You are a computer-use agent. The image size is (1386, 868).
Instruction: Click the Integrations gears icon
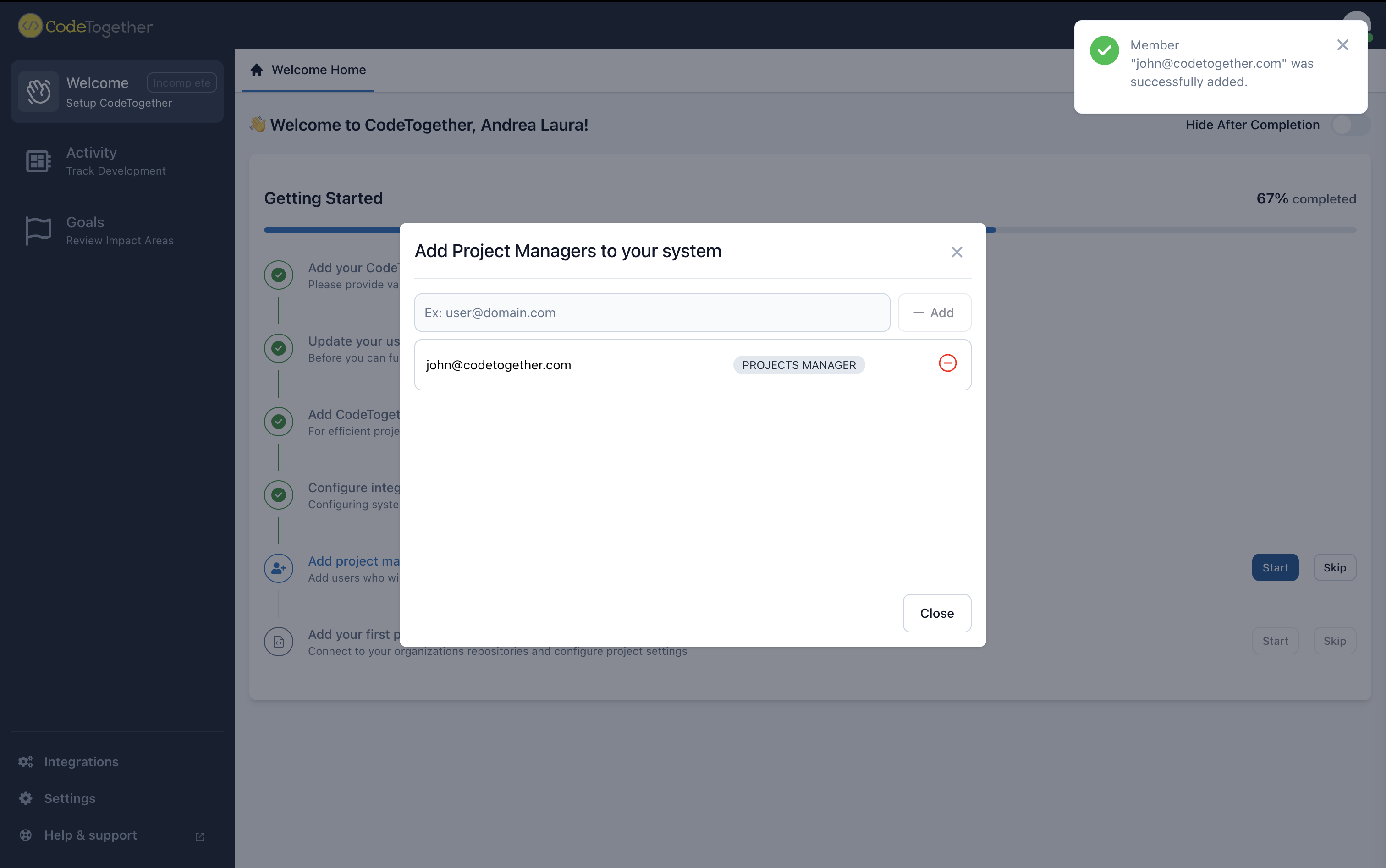(26, 762)
